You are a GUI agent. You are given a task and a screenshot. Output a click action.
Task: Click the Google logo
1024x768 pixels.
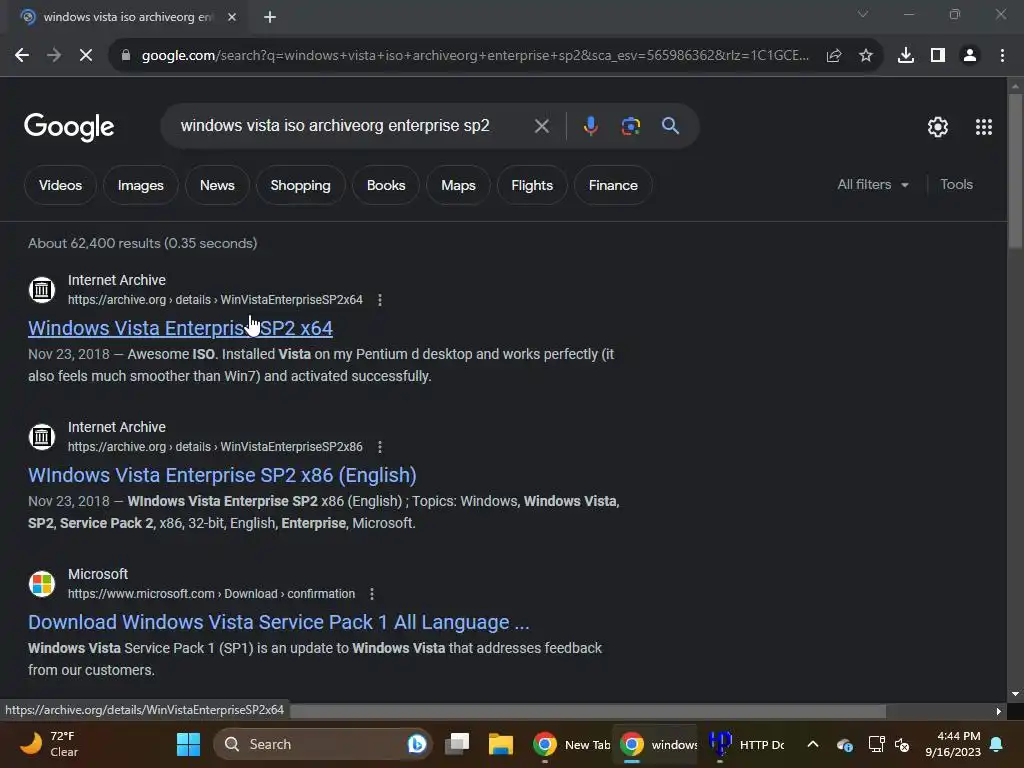pyautogui.click(x=69, y=127)
